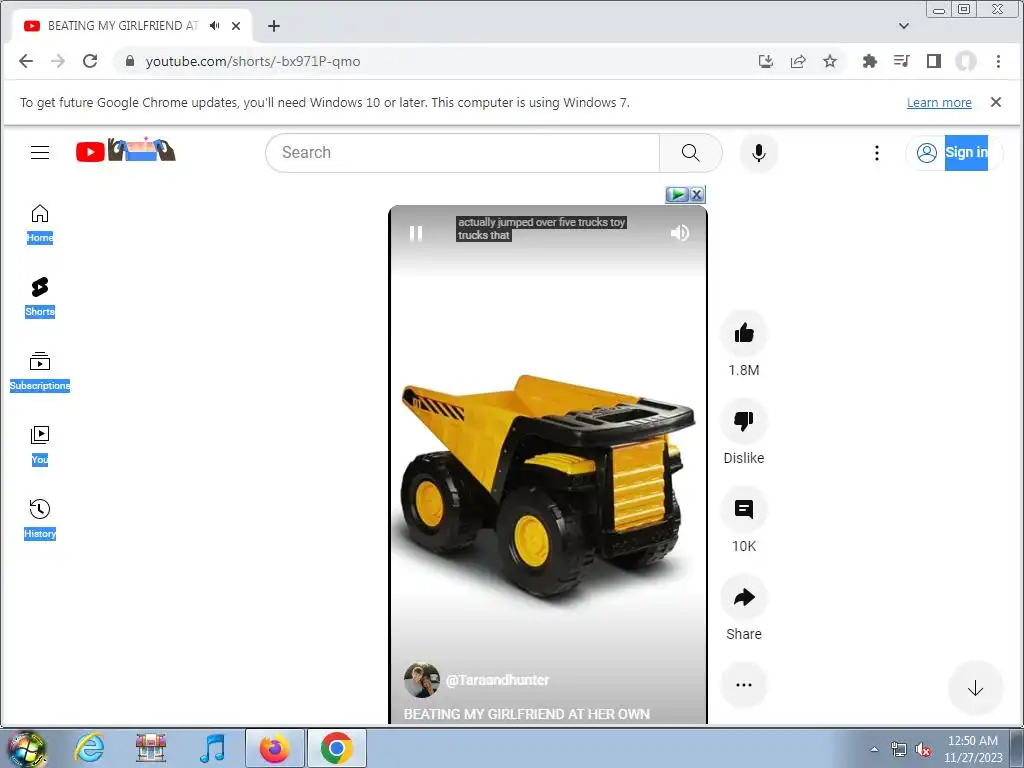The height and width of the screenshot is (768, 1024).
Task: Select the BEATING MY GIRLFRIEND tab
Action: 121,26
